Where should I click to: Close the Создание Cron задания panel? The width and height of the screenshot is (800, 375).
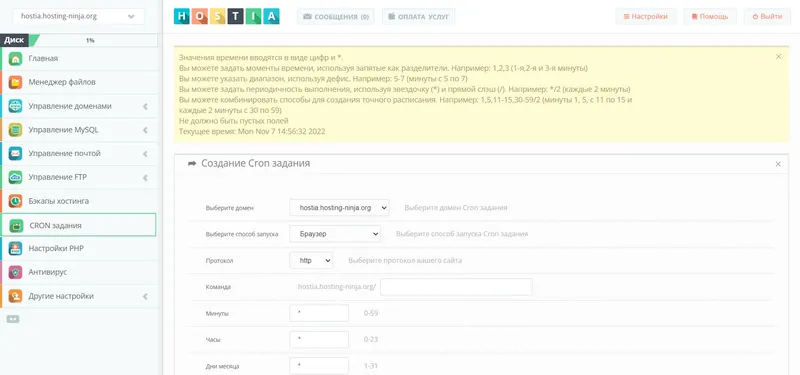pos(778,164)
